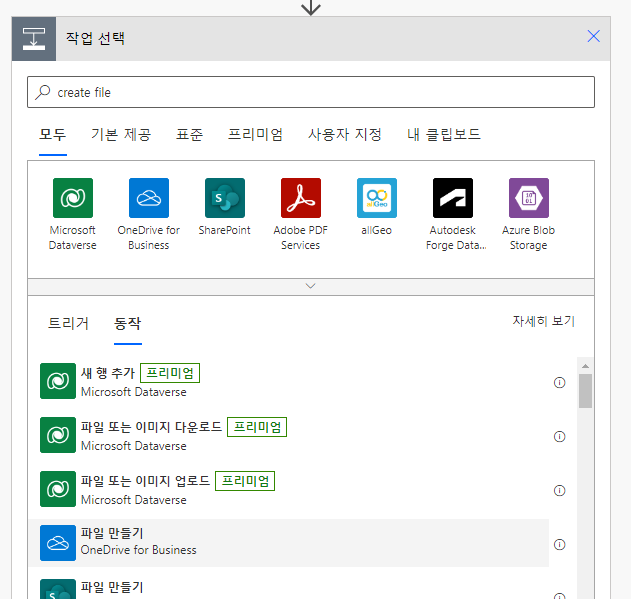Select the Autodesk Forge Data connector icon
The width and height of the screenshot is (631, 599).
pos(453,198)
